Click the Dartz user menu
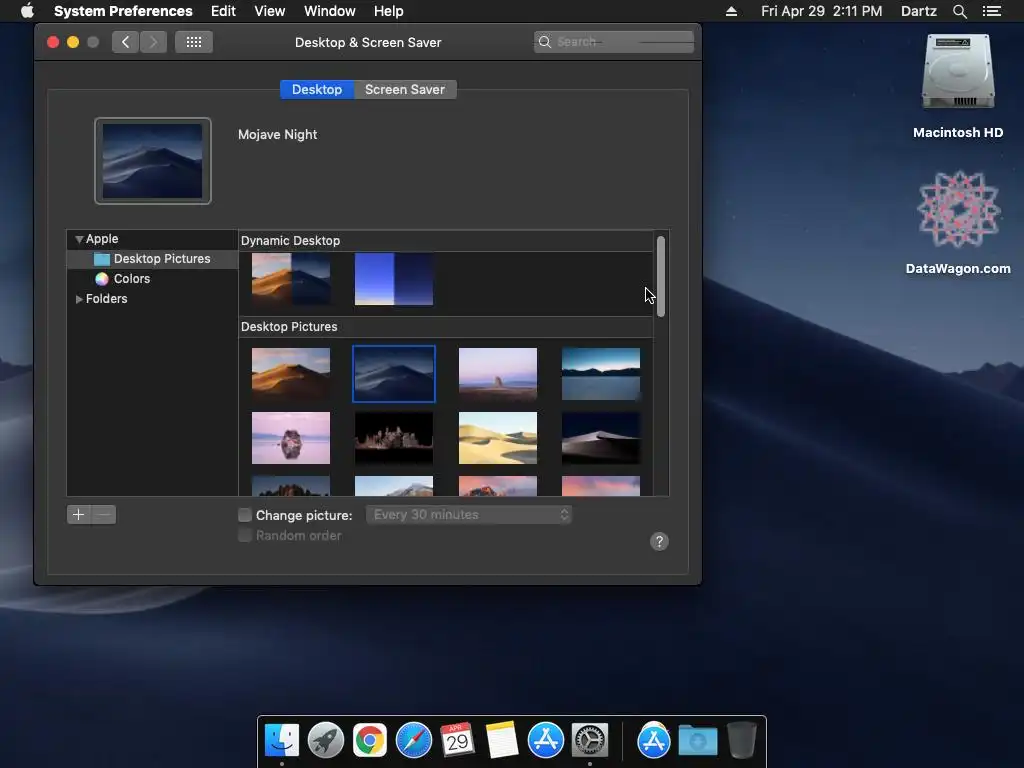 pyautogui.click(x=918, y=11)
